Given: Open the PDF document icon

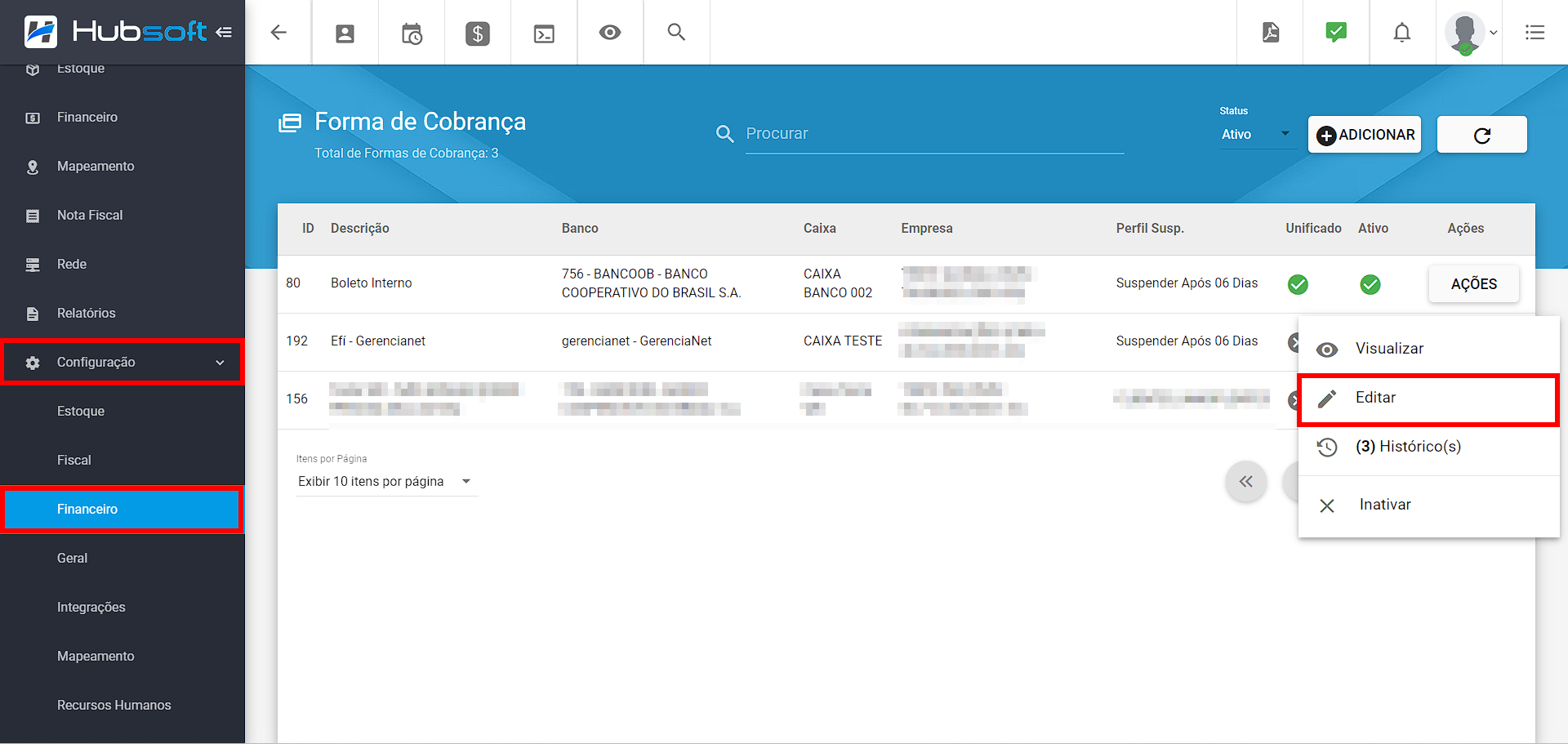Looking at the screenshot, I should [1271, 33].
